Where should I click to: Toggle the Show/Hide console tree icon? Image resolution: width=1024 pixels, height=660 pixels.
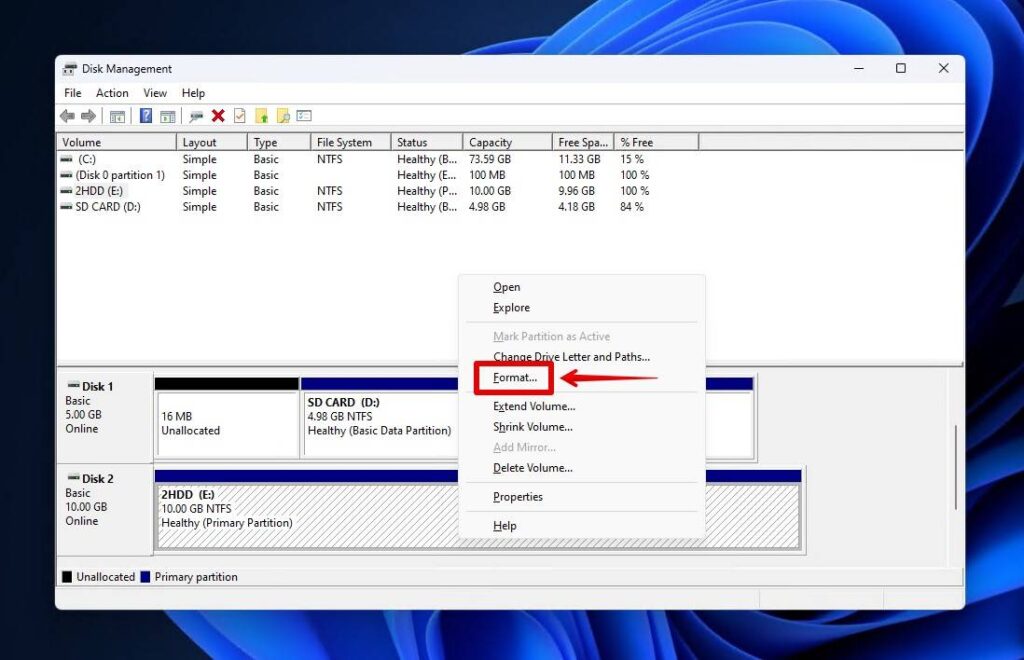pyautogui.click(x=117, y=116)
